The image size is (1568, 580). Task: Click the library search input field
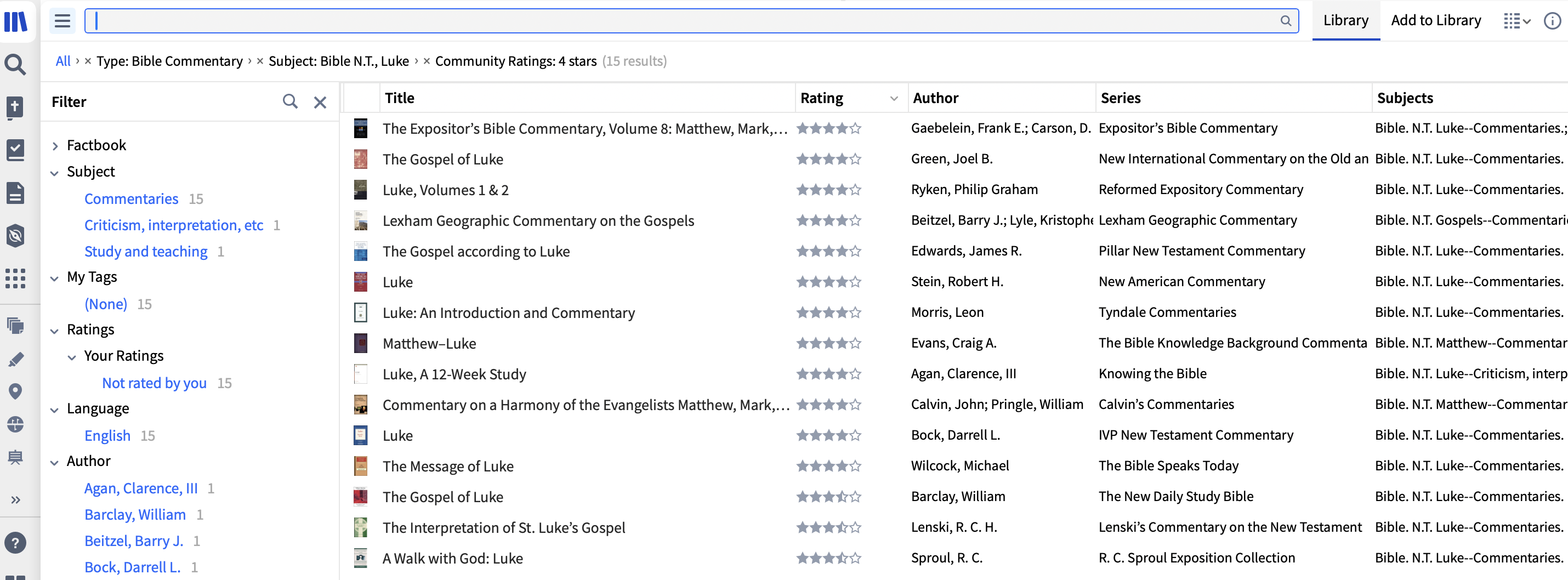tap(691, 21)
